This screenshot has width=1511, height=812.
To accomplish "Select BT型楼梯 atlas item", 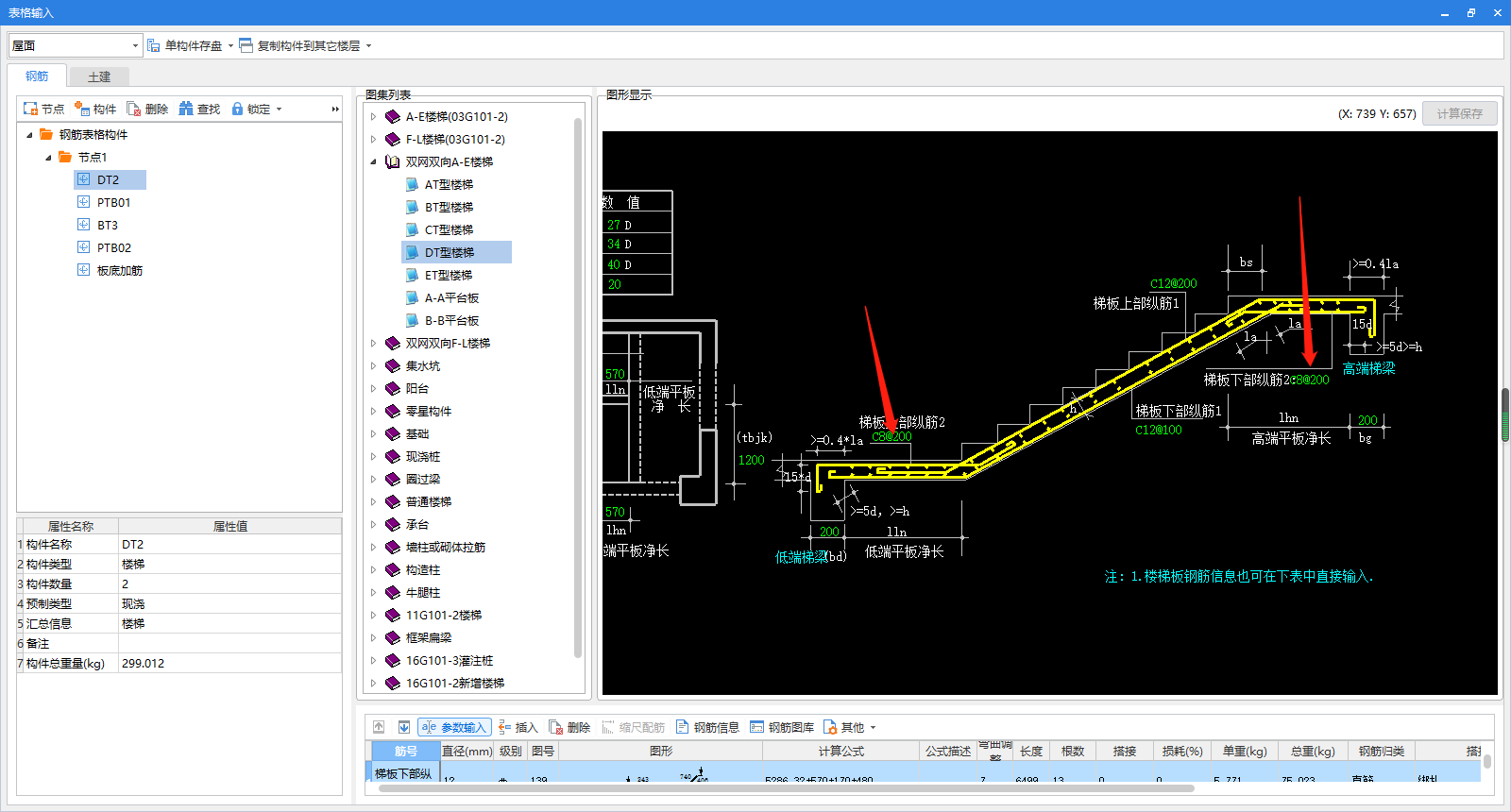I will [x=449, y=208].
